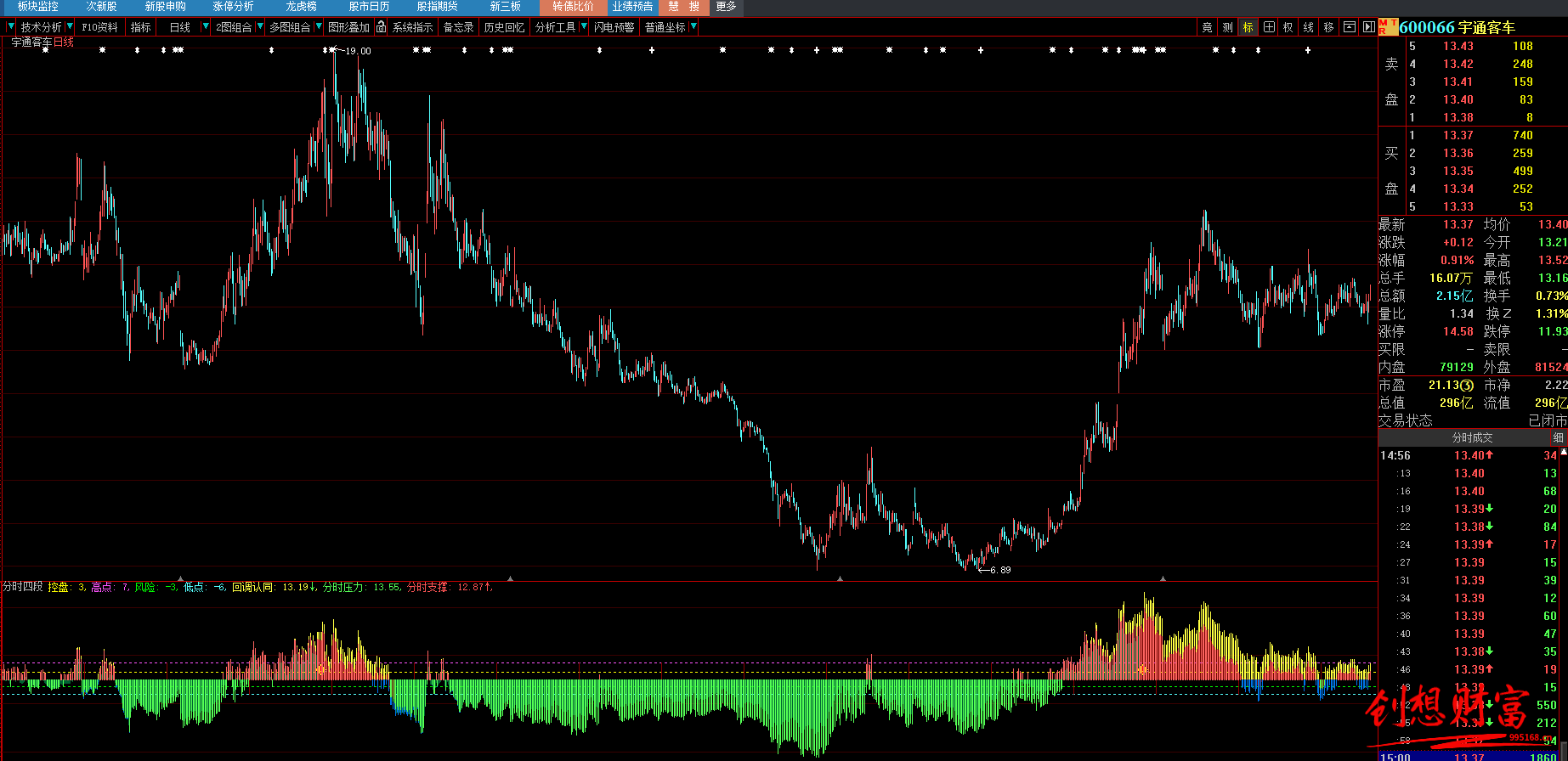Select the 线 drawing line icon
1568x761 pixels.
[x=1309, y=27]
